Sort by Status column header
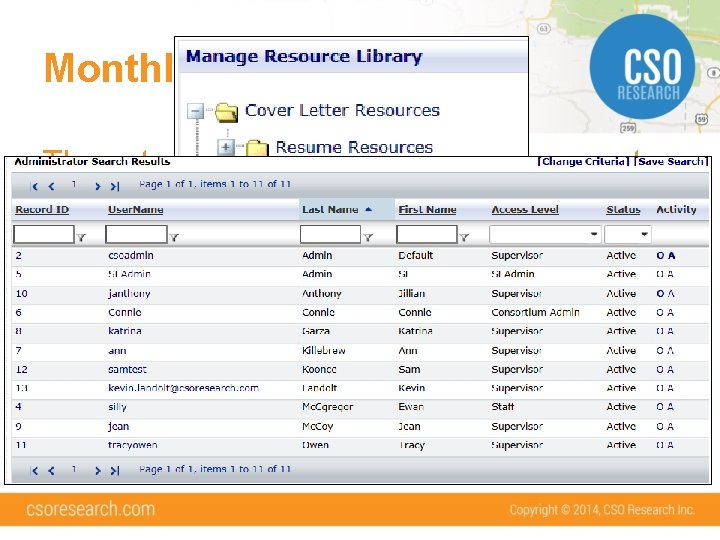Image resolution: width=720 pixels, height=540 pixels. pos(623,209)
